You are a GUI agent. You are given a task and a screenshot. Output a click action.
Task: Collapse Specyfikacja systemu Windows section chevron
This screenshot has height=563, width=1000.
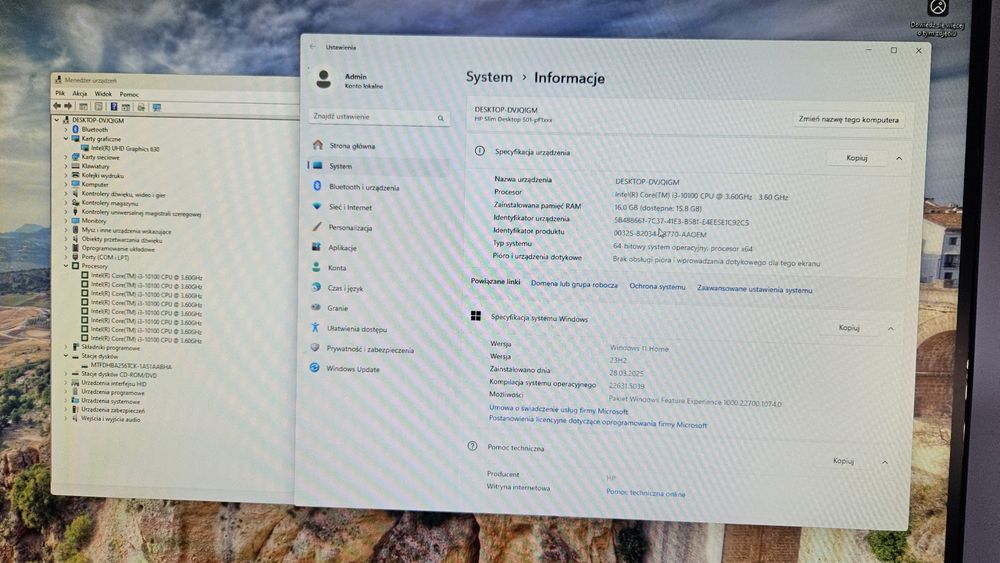tap(890, 328)
